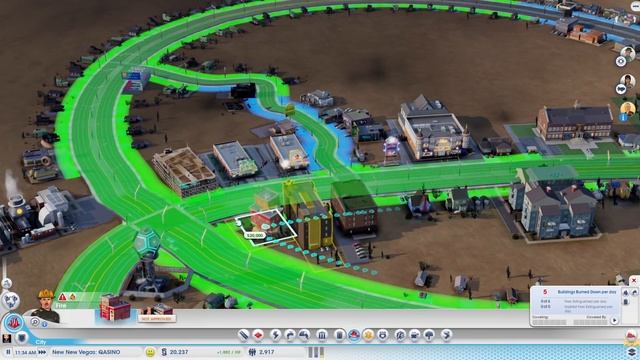Click the blue info bubble under blonde advisor
The height and width of the screenshot is (360, 640).
(623, 118)
